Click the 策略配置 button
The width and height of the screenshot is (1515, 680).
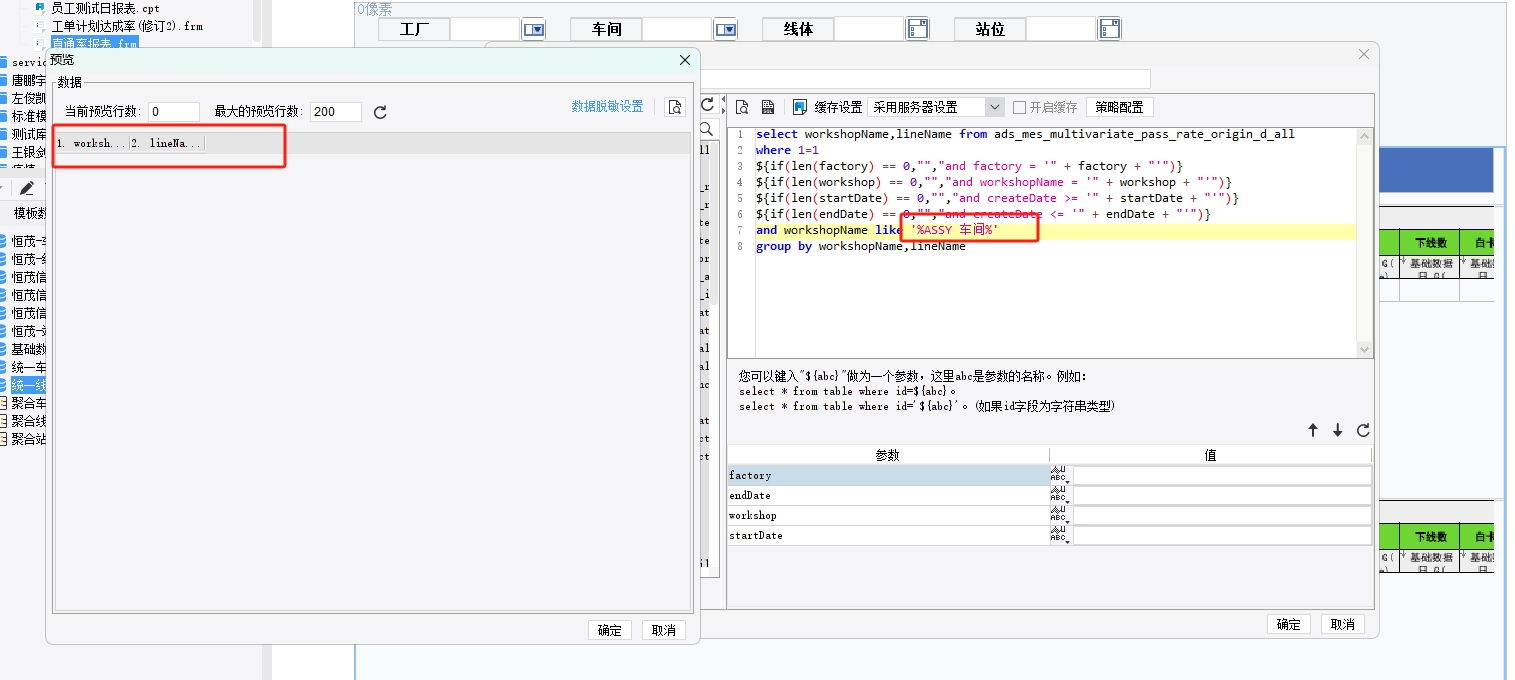tap(1119, 107)
